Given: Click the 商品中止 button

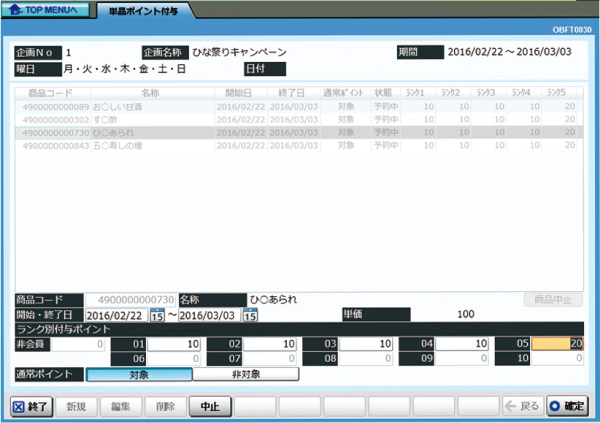Looking at the screenshot, I should coord(553,299).
